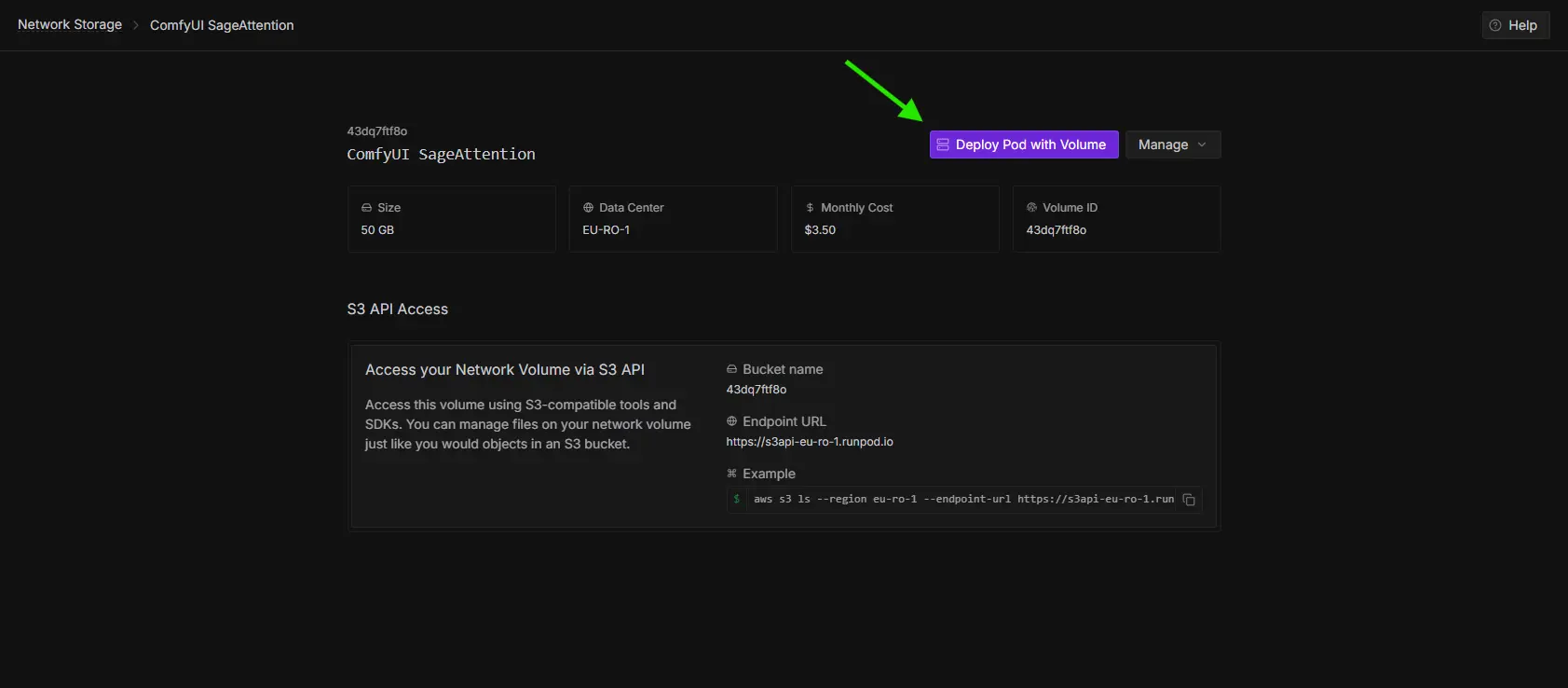The width and height of the screenshot is (1568, 688).
Task: Click the S3-compatible tools description paragraph
Action: click(x=528, y=424)
